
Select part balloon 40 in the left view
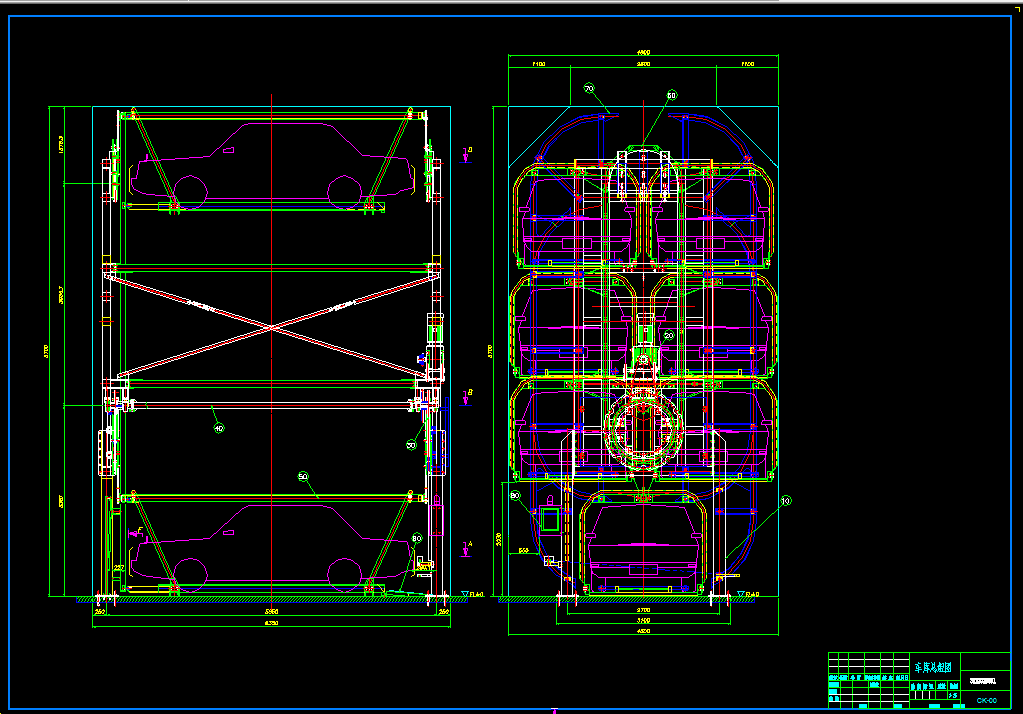tap(219, 428)
